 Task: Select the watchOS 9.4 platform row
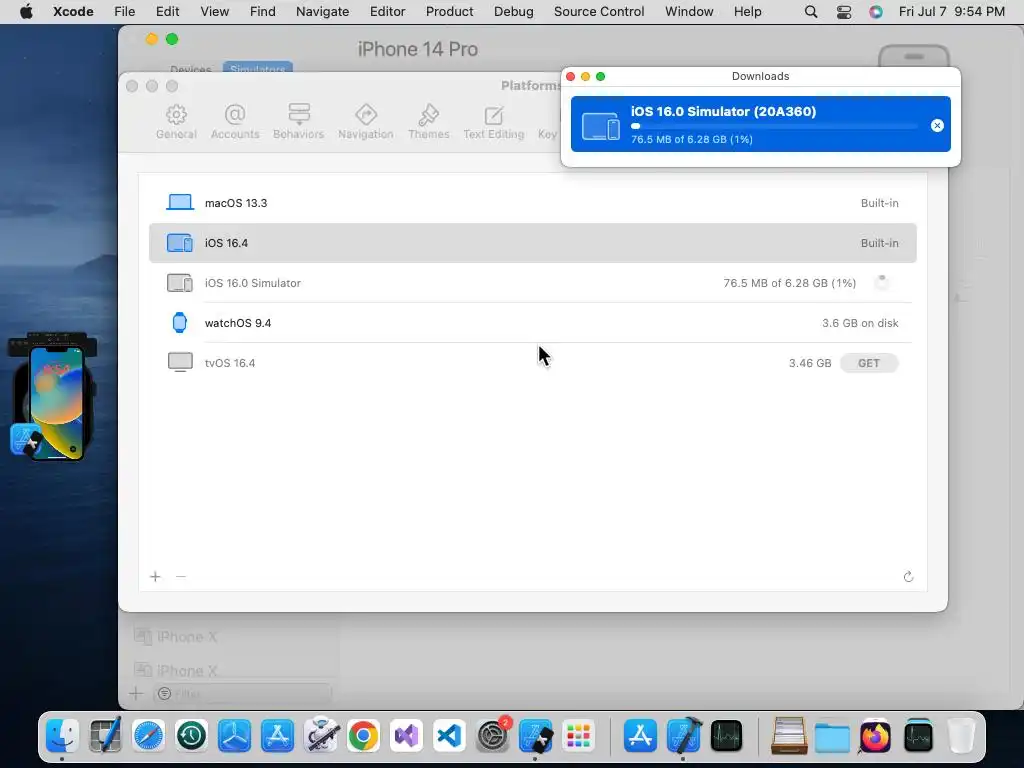(532, 323)
